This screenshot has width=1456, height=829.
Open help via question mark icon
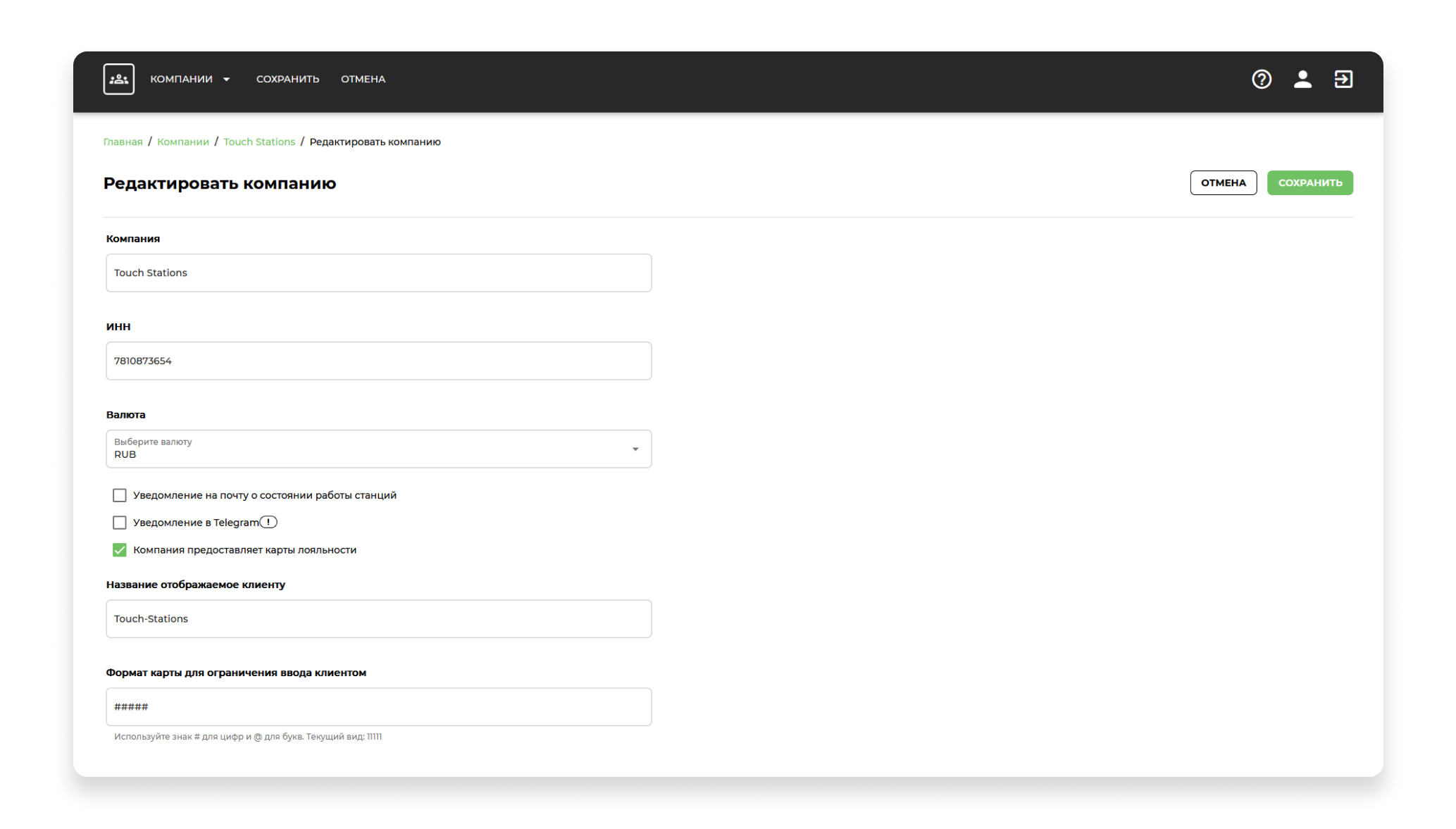click(x=1261, y=79)
